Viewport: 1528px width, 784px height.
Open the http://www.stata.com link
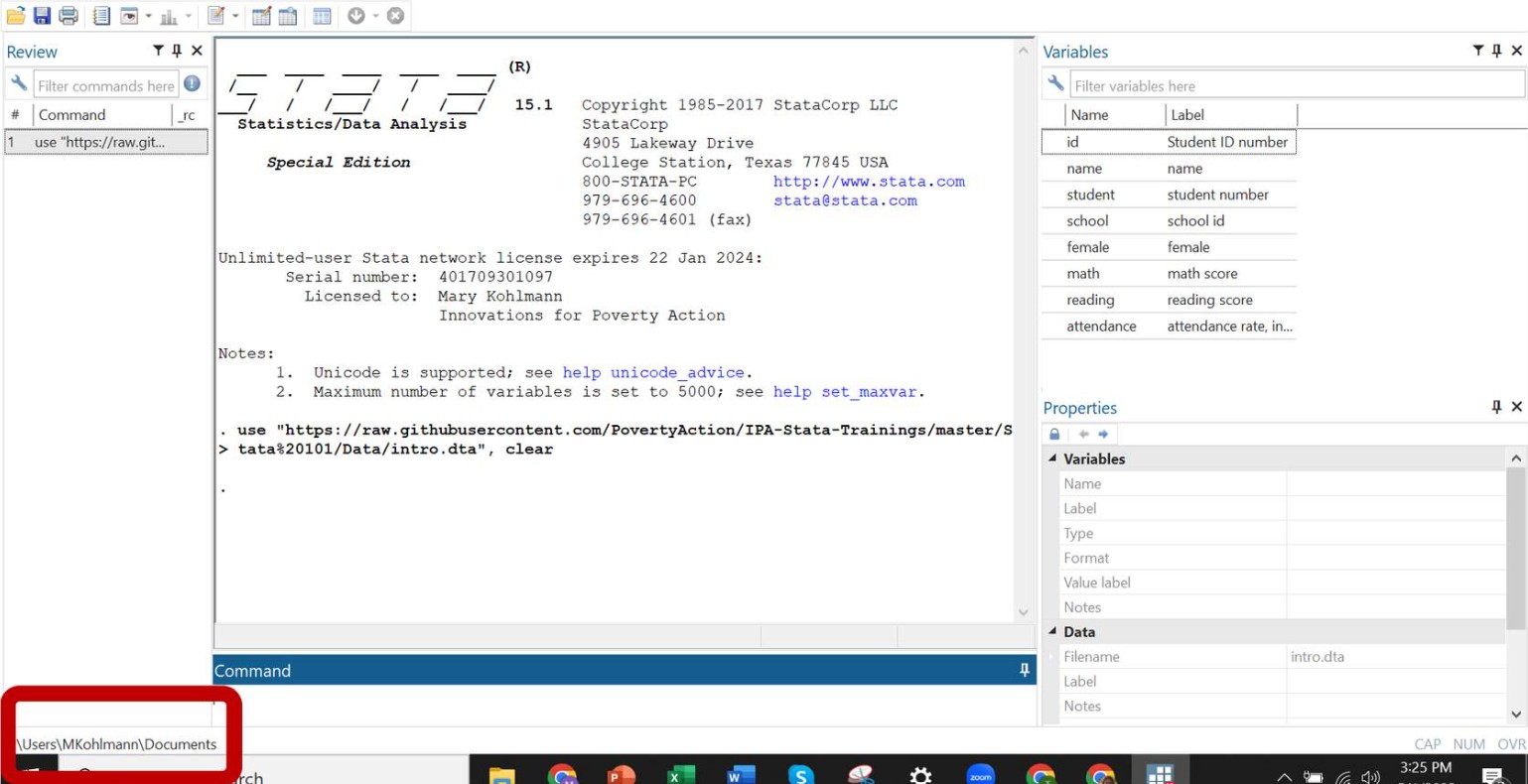[869, 182]
